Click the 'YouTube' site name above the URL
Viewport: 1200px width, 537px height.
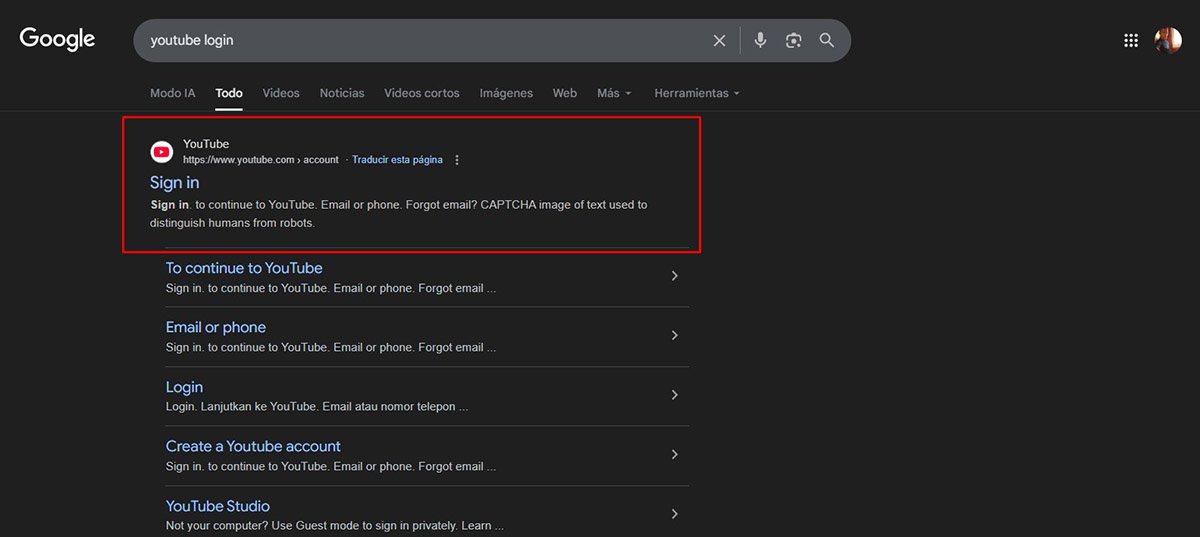point(206,144)
